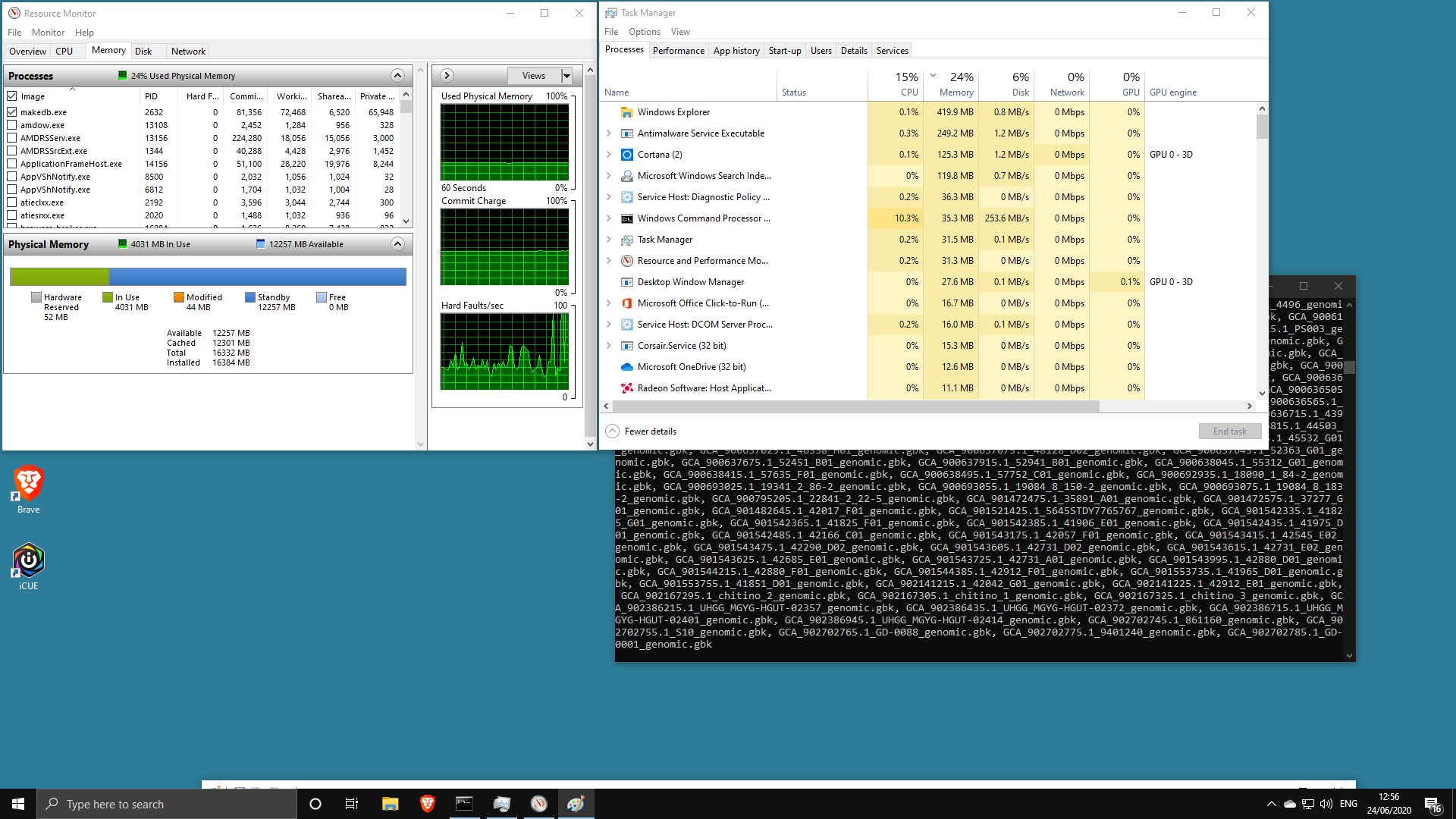Open the Windows Start menu
This screenshot has height=819, width=1456.
[x=18, y=804]
